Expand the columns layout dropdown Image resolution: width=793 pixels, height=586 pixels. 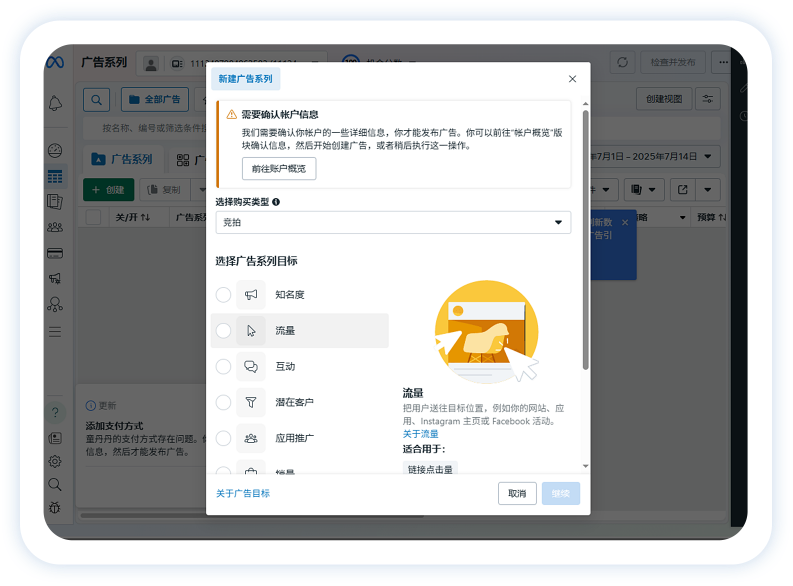click(x=643, y=190)
